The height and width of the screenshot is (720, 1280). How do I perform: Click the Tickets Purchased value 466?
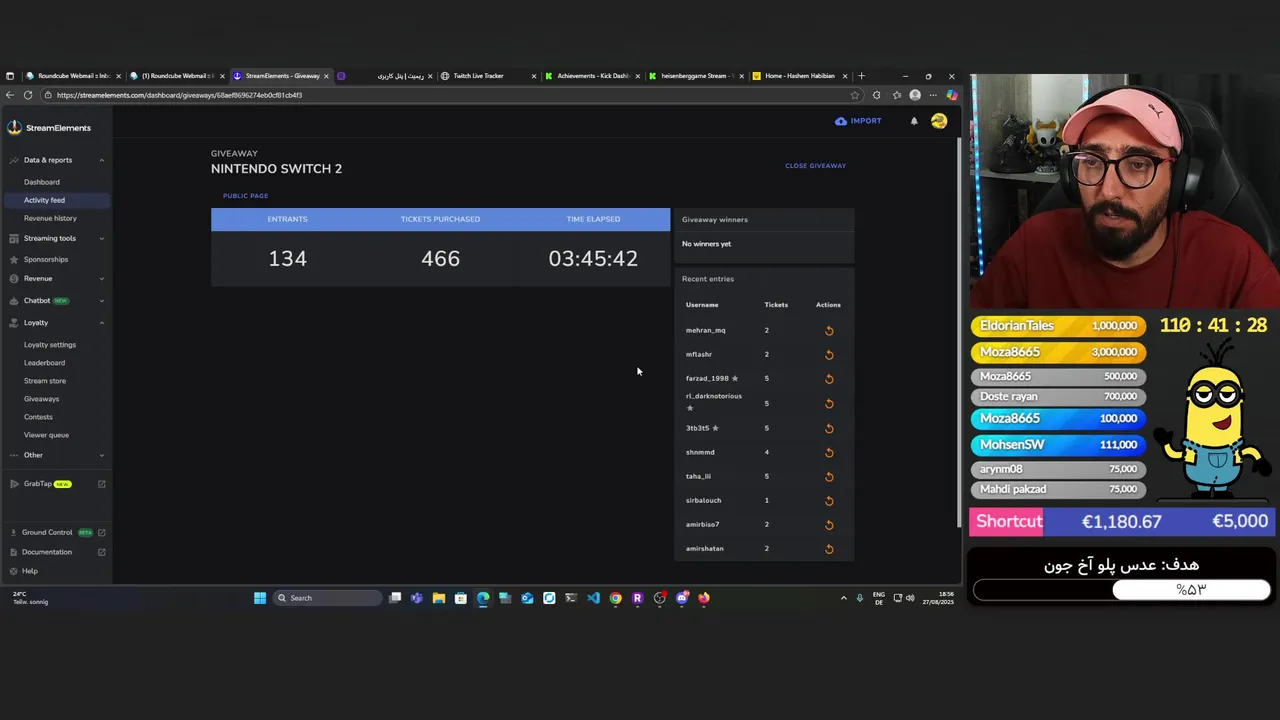tap(440, 259)
